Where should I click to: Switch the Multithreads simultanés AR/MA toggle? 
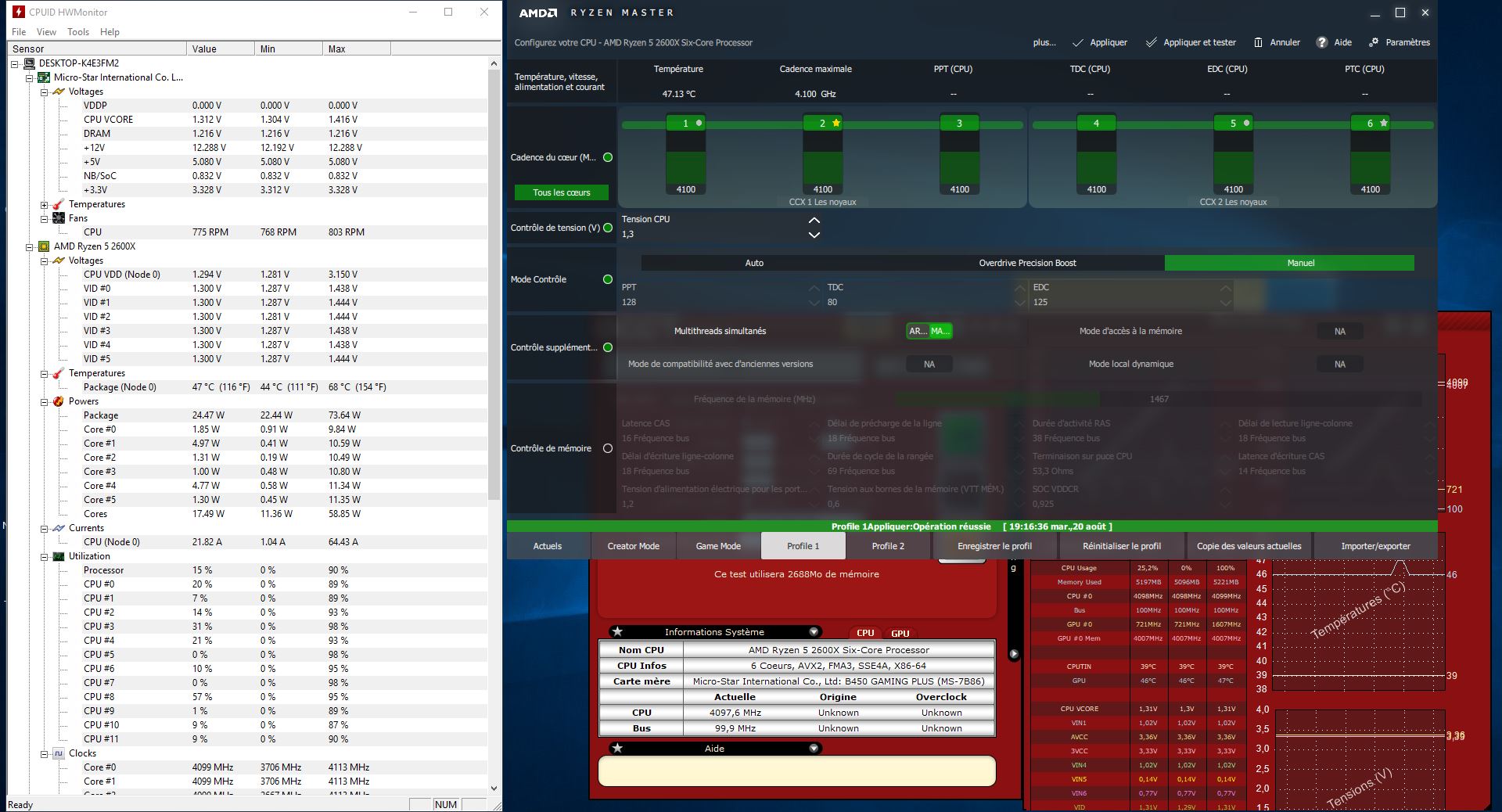pyautogui.click(x=929, y=331)
